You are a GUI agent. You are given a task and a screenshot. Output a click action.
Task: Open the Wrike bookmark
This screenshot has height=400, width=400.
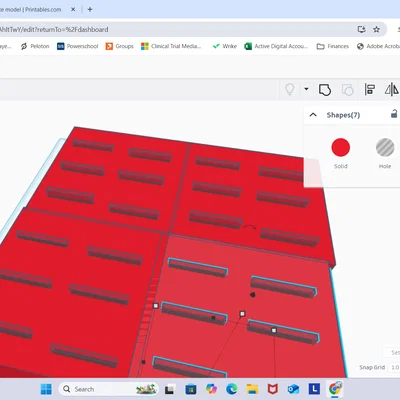point(225,46)
